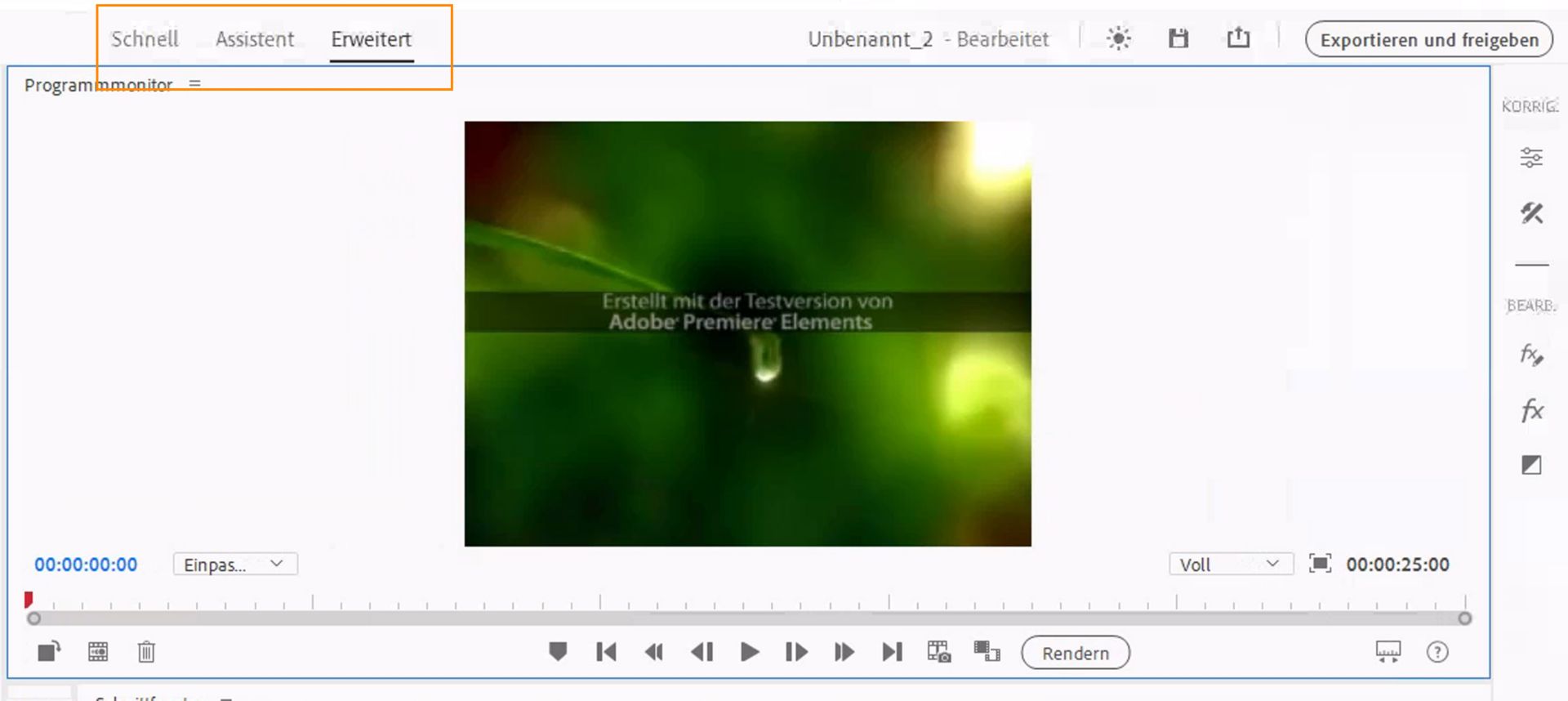Open help question mark icon
Image resolution: width=1568 pixels, height=701 pixels.
(1437, 652)
